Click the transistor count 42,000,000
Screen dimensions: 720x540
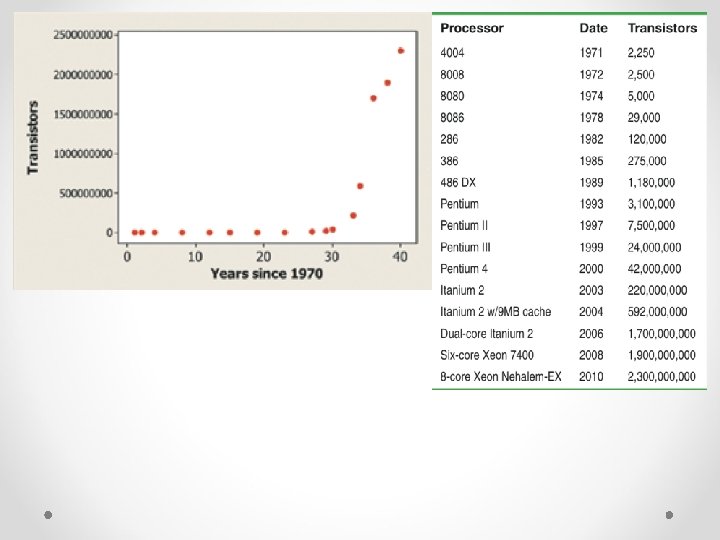click(x=654, y=269)
